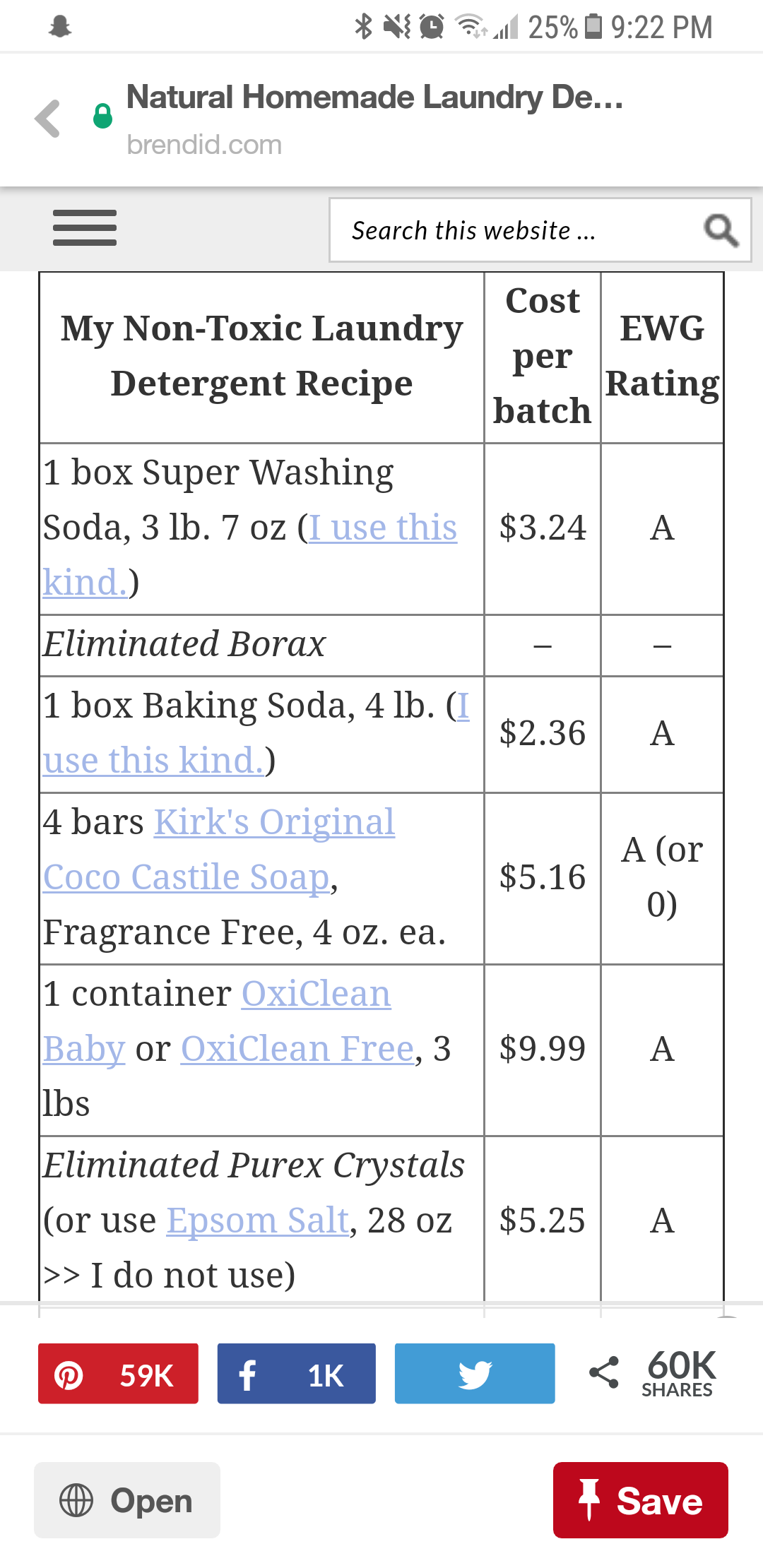Follow the OxiClean Free link
This screenshot has height=1568, width=763.
point(297,1049)
